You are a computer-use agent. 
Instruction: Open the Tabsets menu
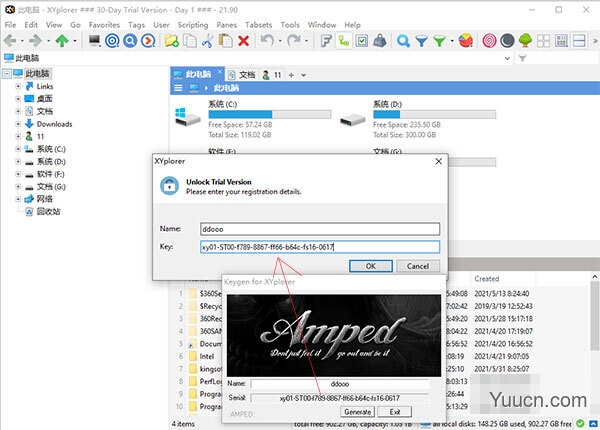click(258, 25)
